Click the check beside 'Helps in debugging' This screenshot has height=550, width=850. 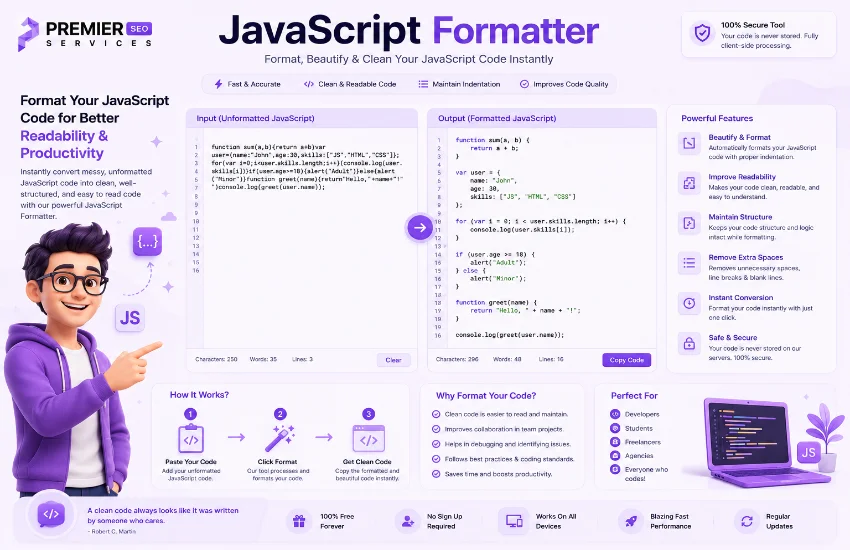[436, 444]
